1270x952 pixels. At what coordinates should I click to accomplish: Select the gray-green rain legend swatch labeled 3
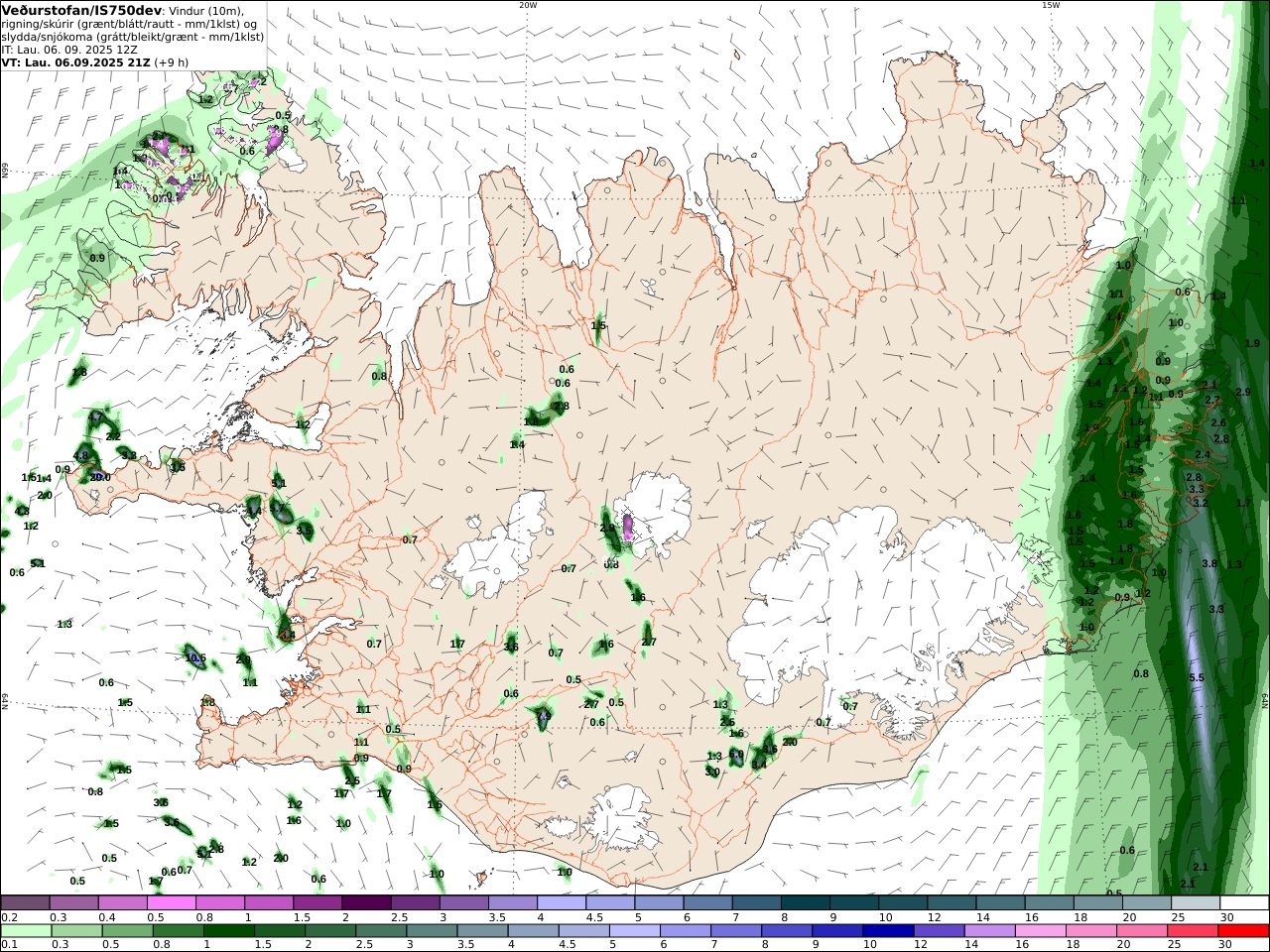pos(433,931)
